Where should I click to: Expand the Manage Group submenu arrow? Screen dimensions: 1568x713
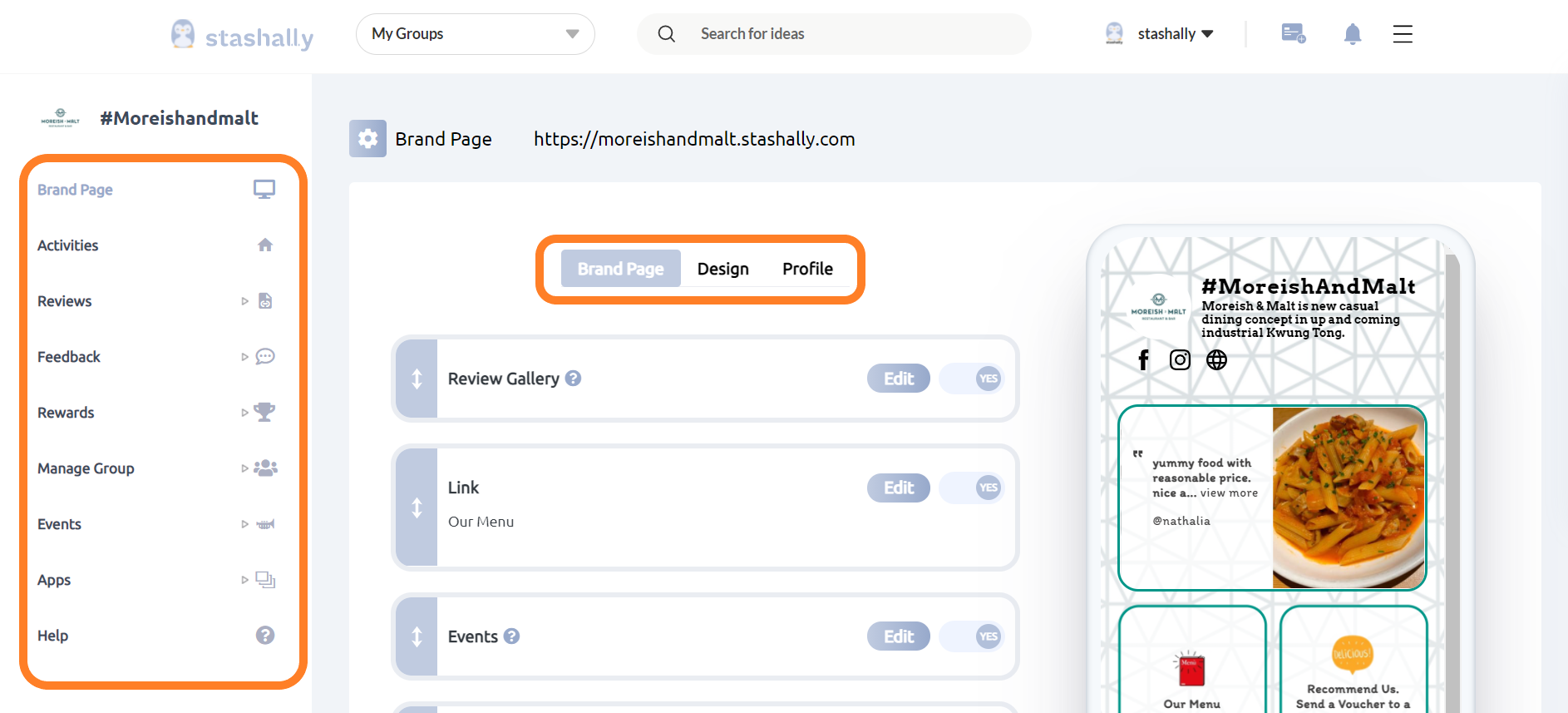244,468
